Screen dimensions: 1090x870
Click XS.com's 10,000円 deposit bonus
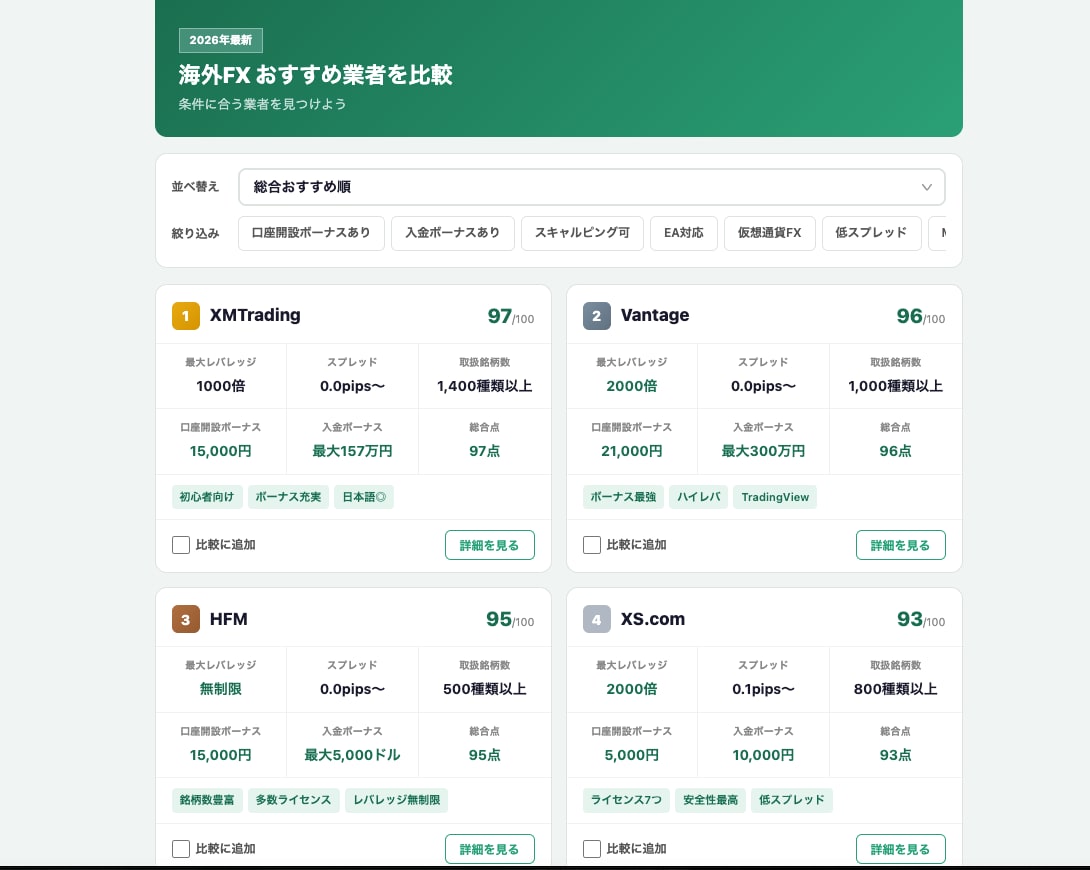(763, 755)
